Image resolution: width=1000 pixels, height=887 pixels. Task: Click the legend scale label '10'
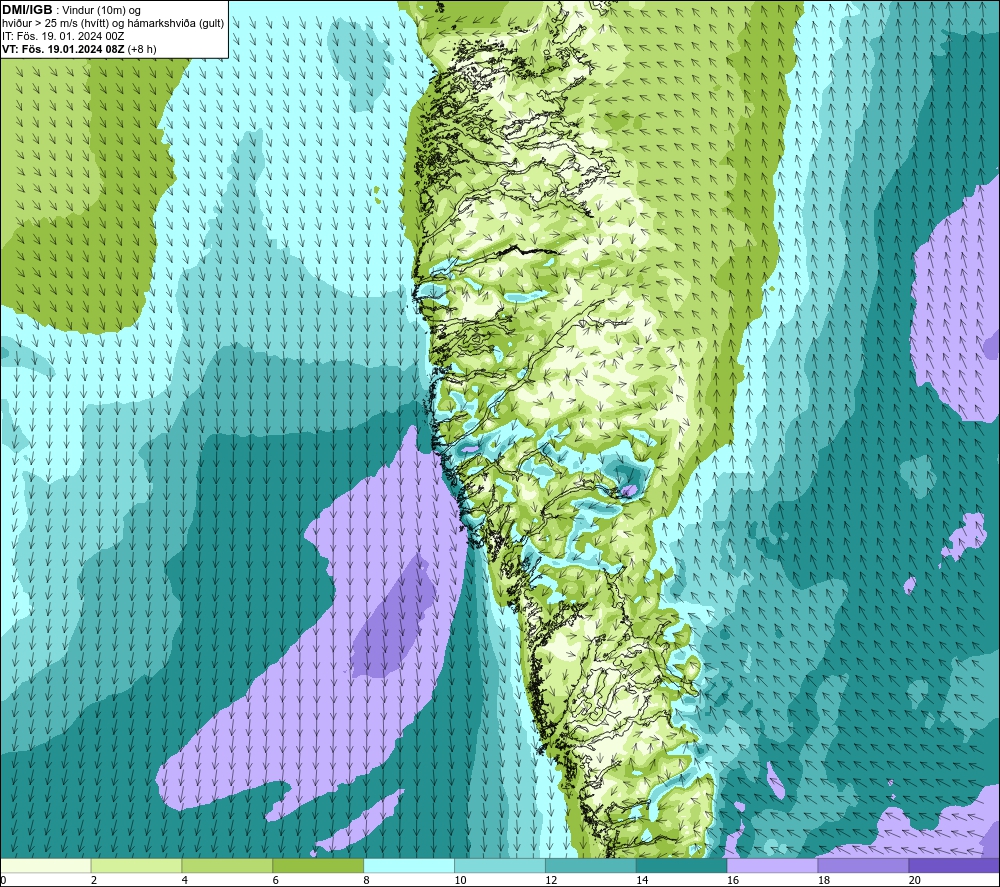tap(460, 880)
